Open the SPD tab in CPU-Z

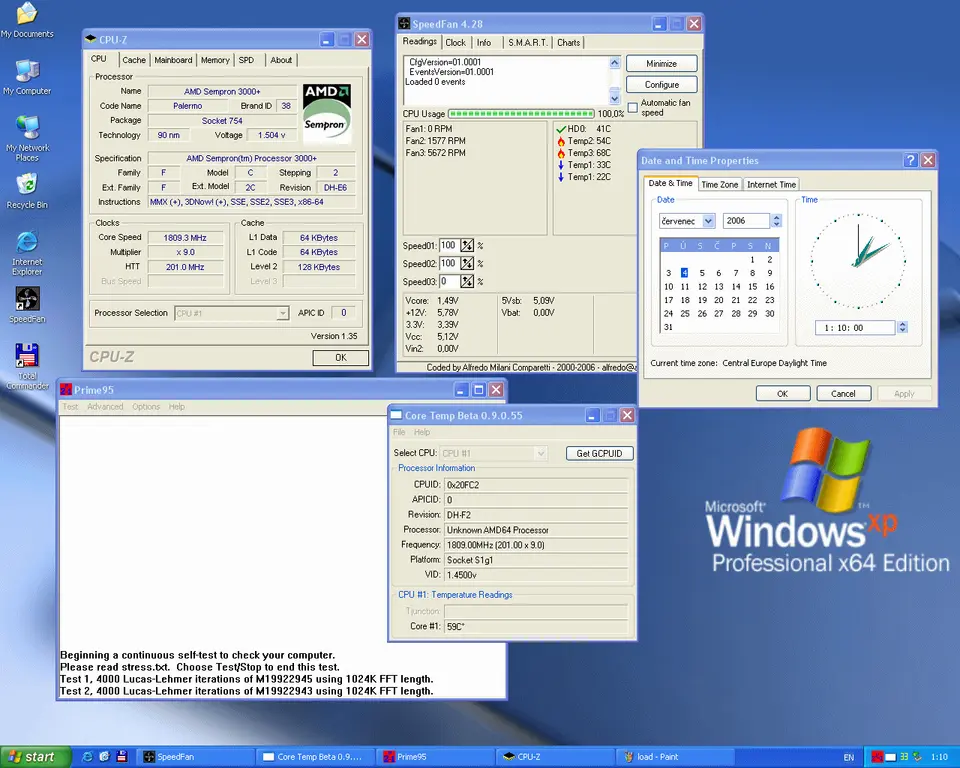(246, 60)
